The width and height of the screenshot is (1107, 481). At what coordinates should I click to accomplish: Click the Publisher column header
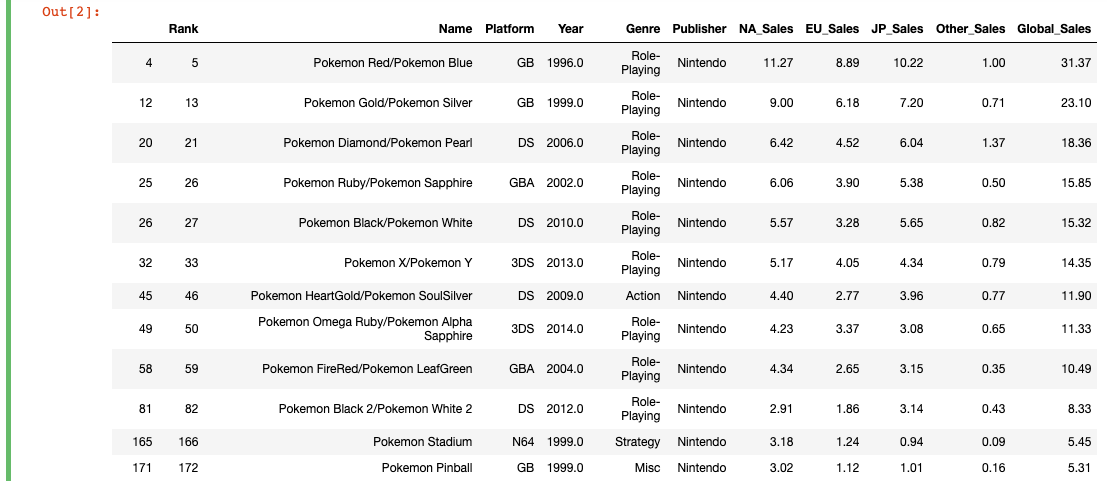(x=699, y=29)
